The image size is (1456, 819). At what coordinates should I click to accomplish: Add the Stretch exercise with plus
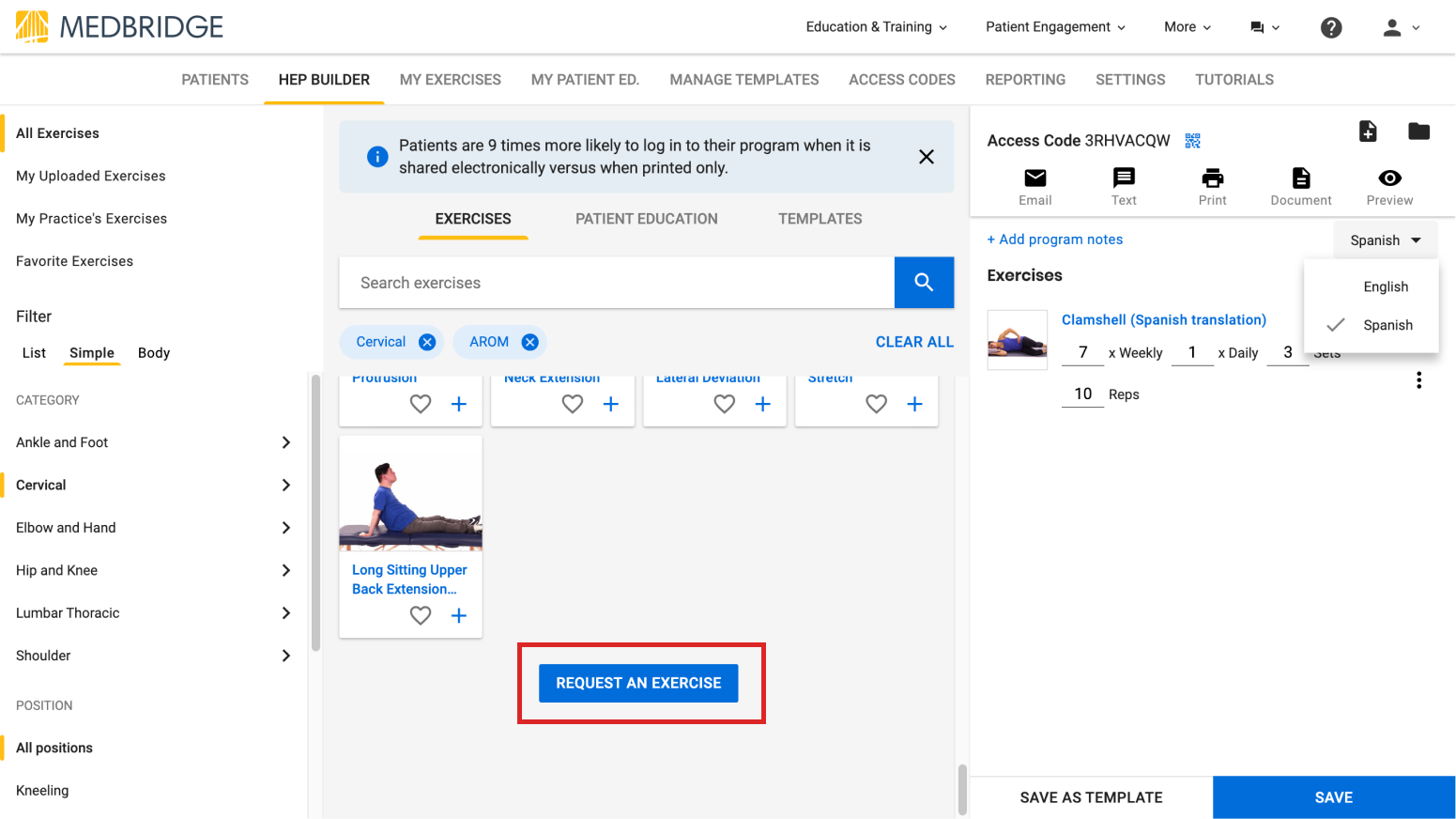point(915,404)
